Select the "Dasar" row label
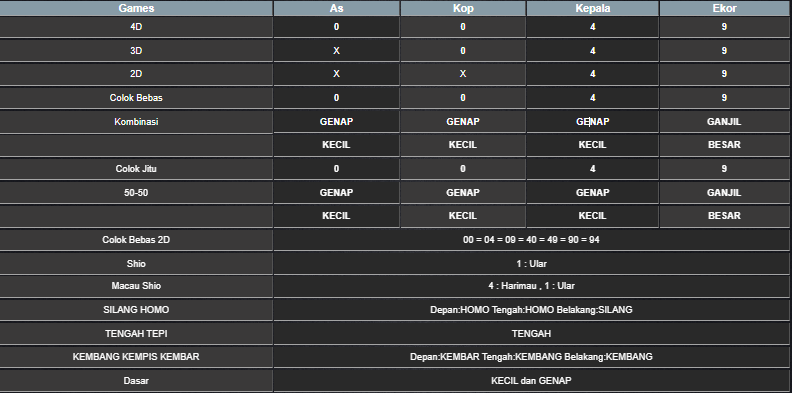 136,380
